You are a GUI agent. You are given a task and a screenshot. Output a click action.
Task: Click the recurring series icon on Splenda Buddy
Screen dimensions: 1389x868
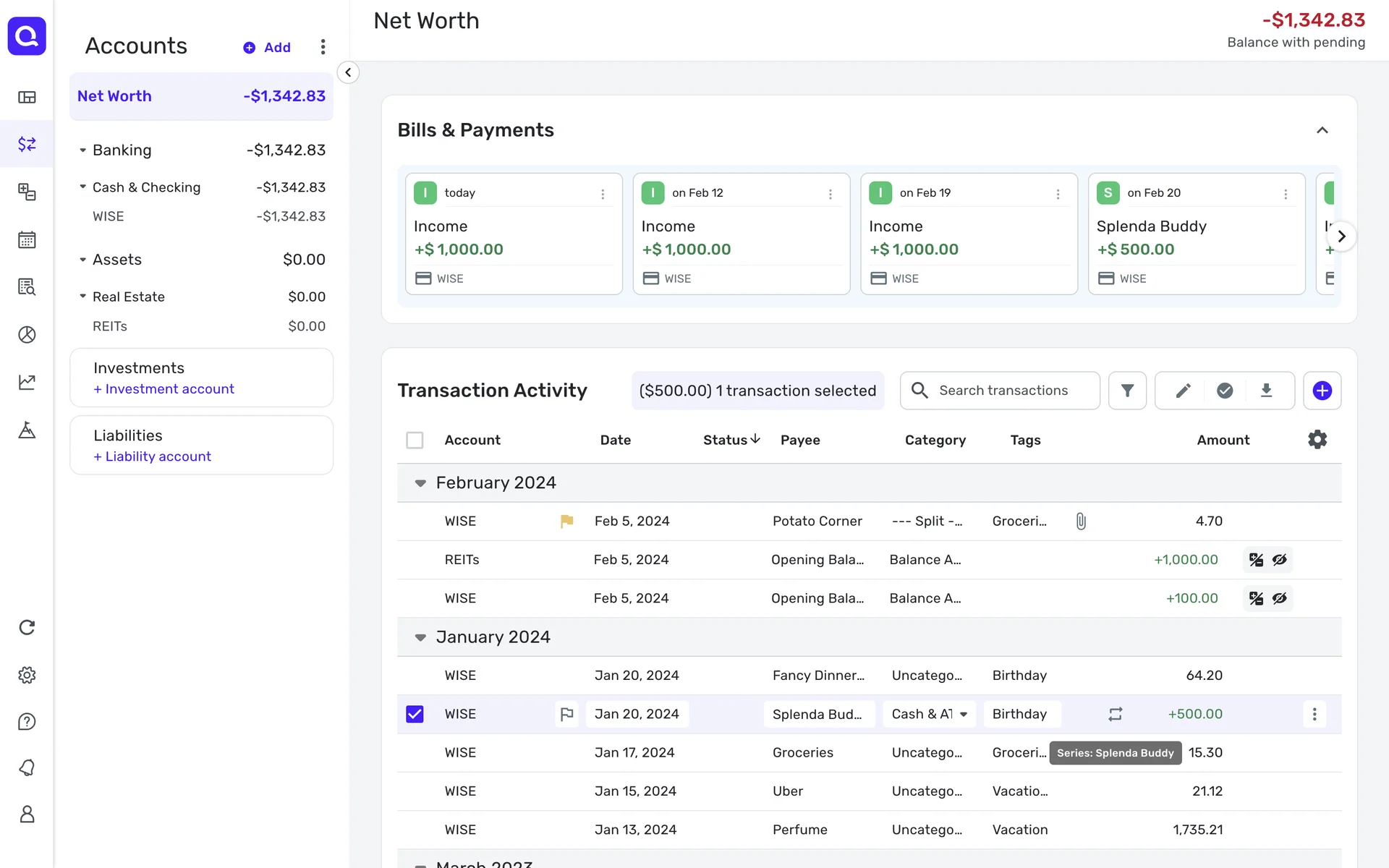coord(1116,714)
